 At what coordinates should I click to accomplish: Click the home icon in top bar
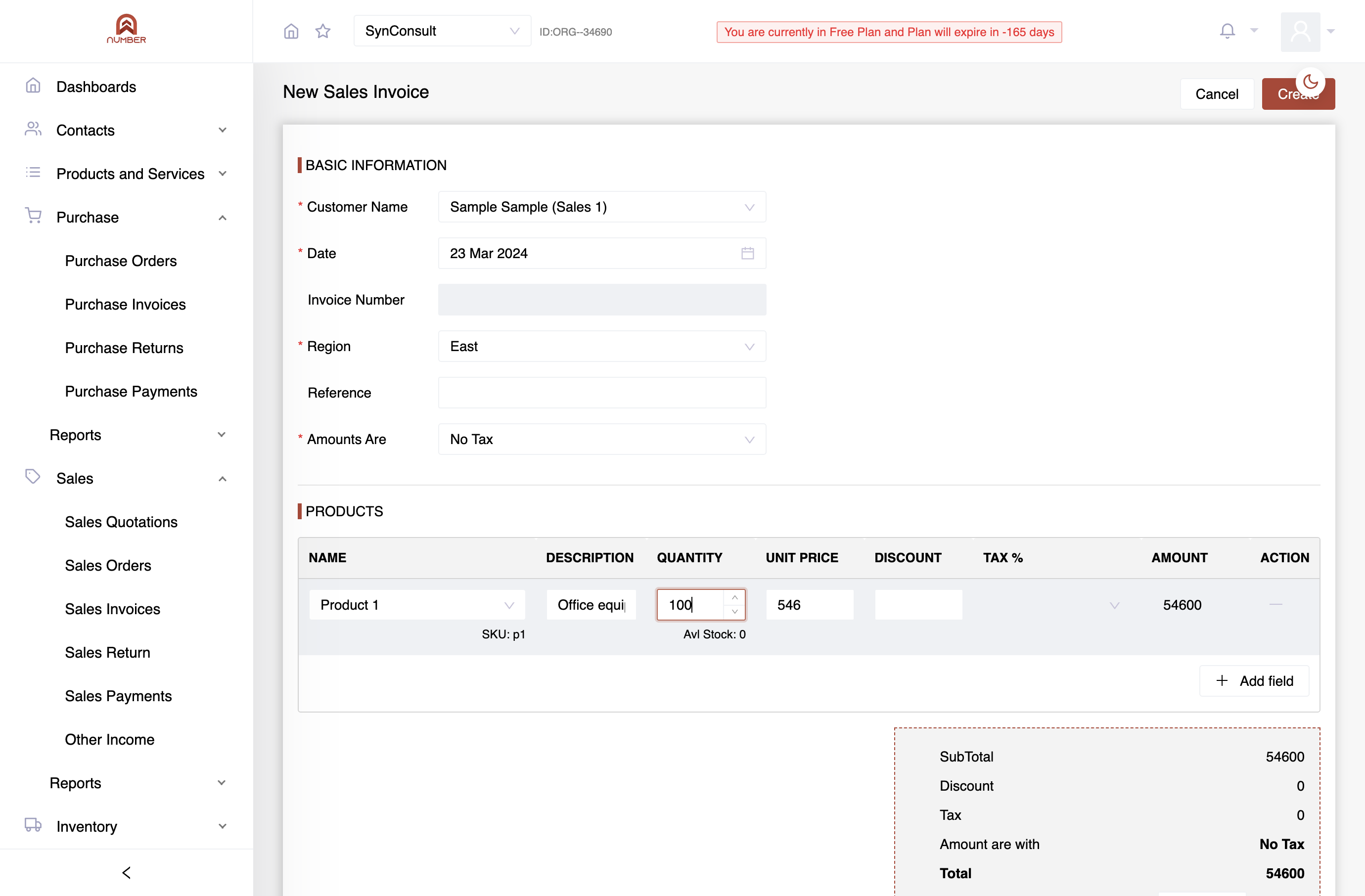(x=291, y=31)
